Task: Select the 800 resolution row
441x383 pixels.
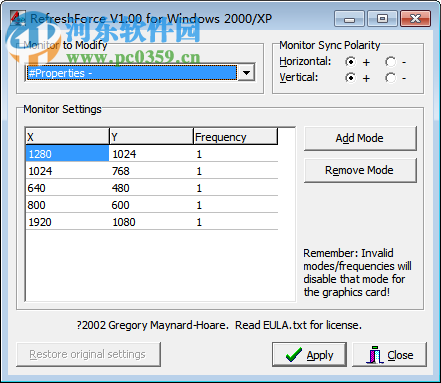Action: pos(152,205)
